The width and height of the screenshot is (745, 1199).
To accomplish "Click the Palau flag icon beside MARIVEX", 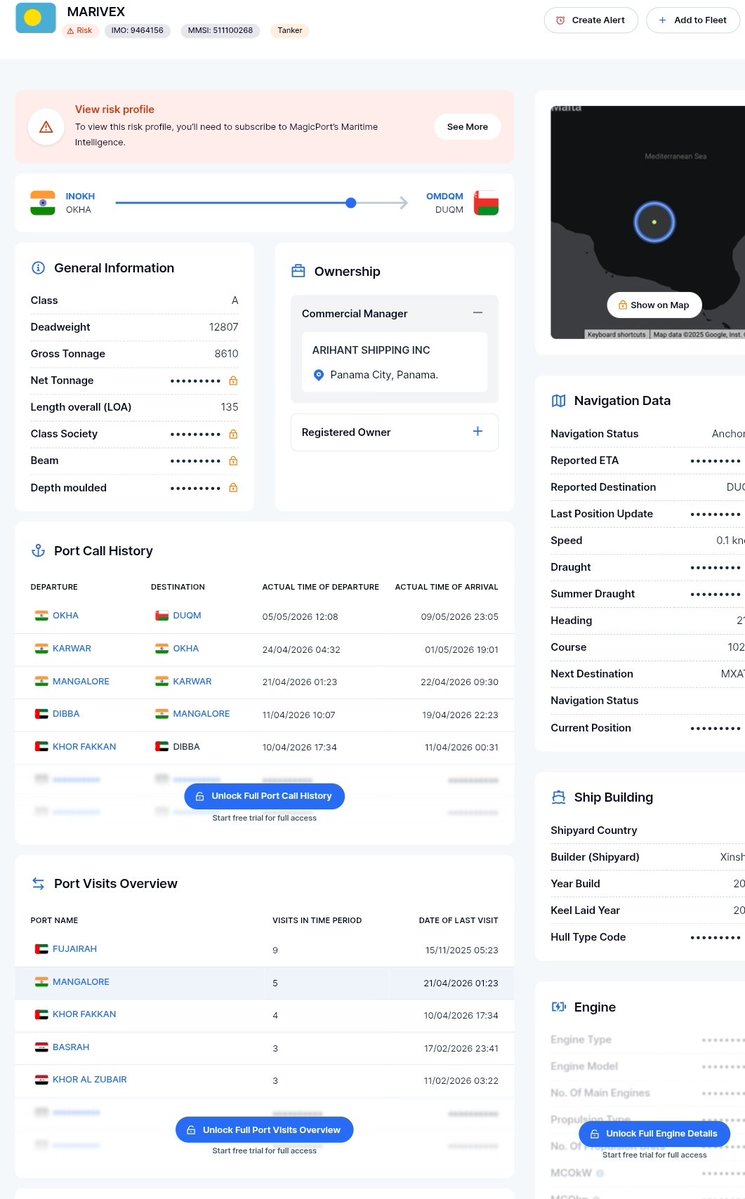I will point(36,18).
